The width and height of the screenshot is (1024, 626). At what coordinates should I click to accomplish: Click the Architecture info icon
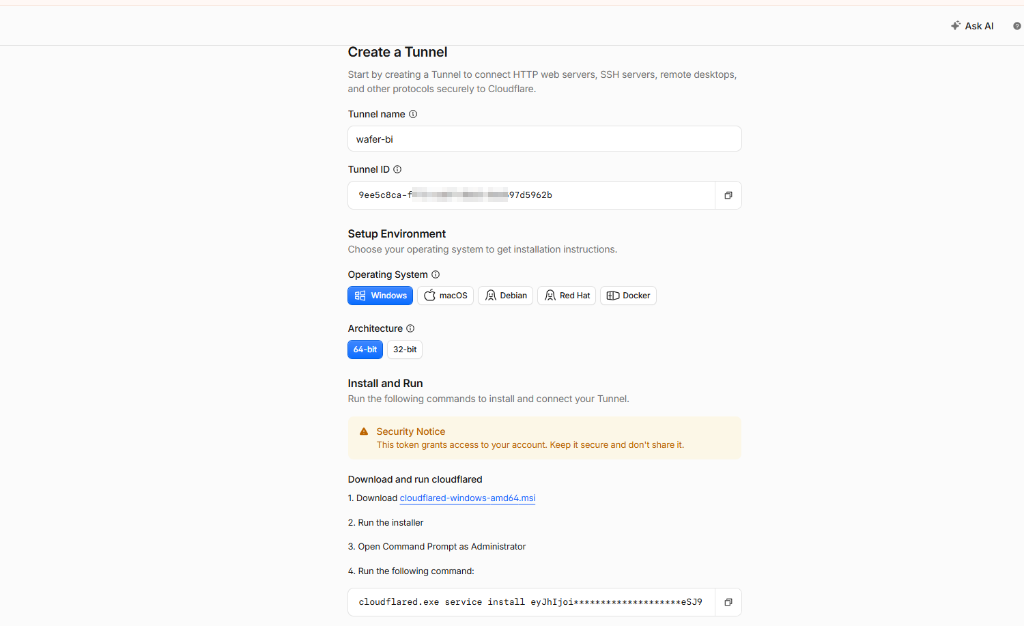tap(410, 329)
